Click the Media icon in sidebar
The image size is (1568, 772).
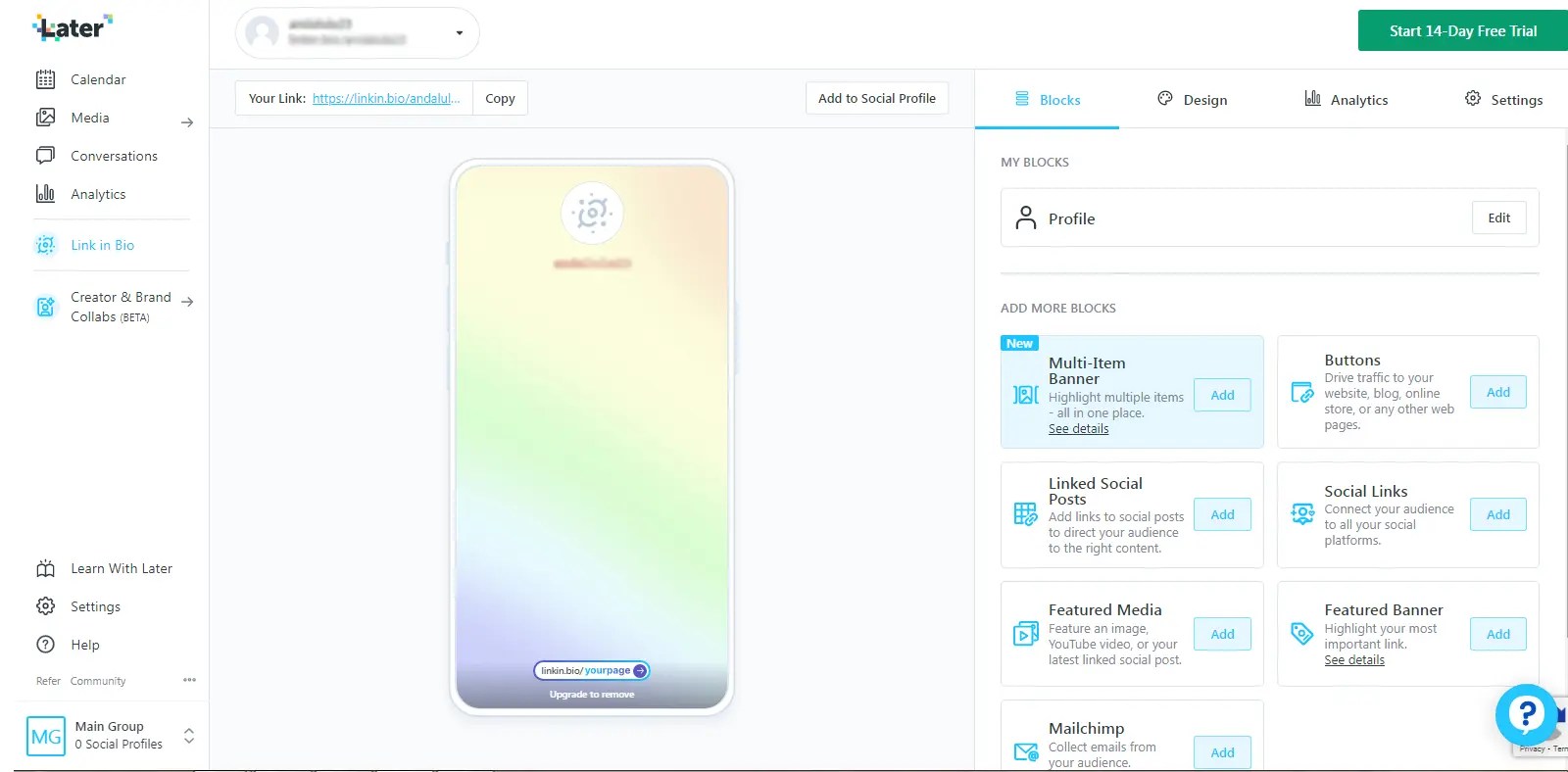coord(45,118)
